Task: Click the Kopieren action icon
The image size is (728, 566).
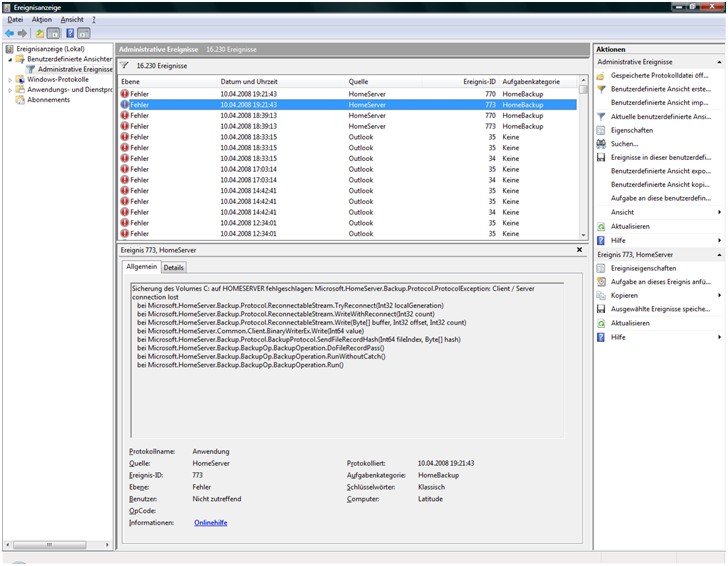Action: 601,295
